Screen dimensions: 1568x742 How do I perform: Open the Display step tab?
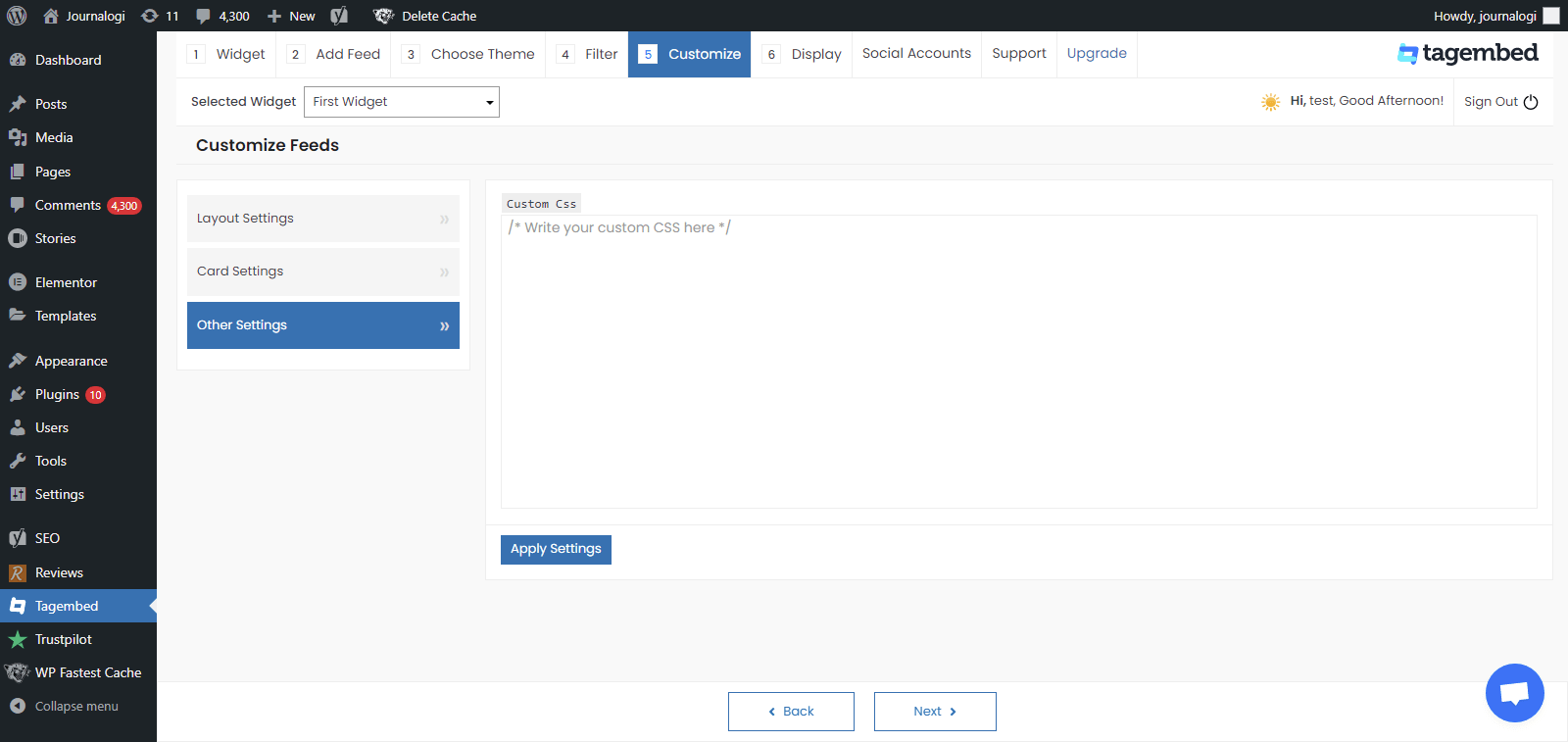pyautogui.click(x=802, y=54)
